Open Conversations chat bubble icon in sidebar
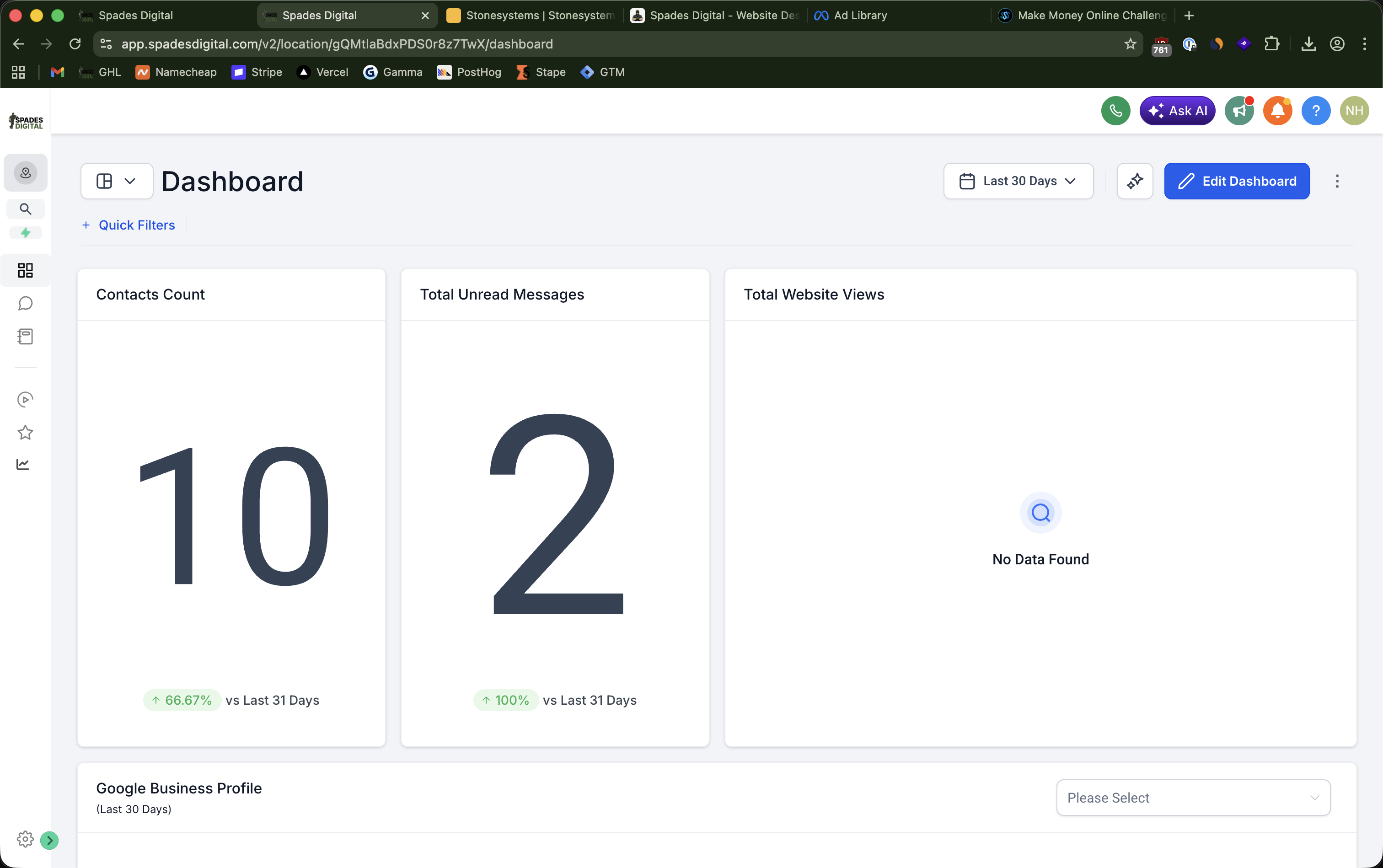 coord(25,303)
